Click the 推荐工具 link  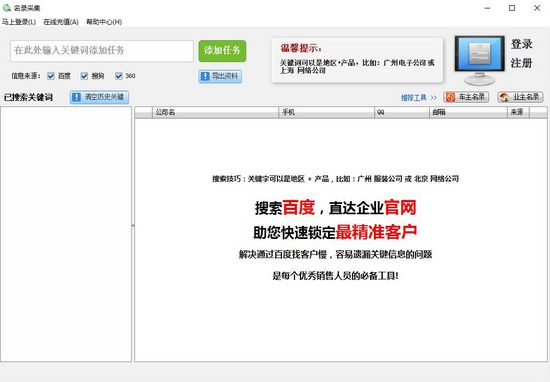click(414, 98)
